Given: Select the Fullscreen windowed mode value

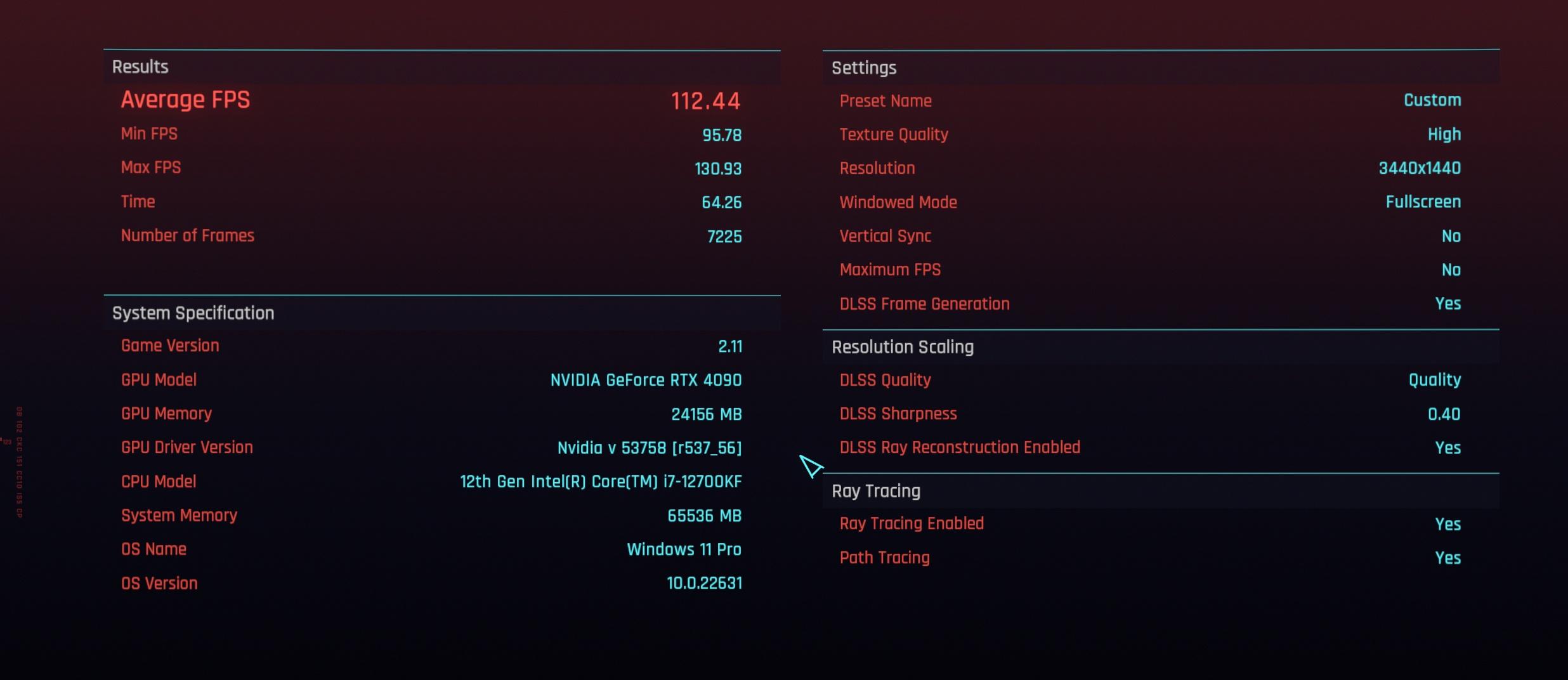Looking at the screenshot, I should 1423,202.
